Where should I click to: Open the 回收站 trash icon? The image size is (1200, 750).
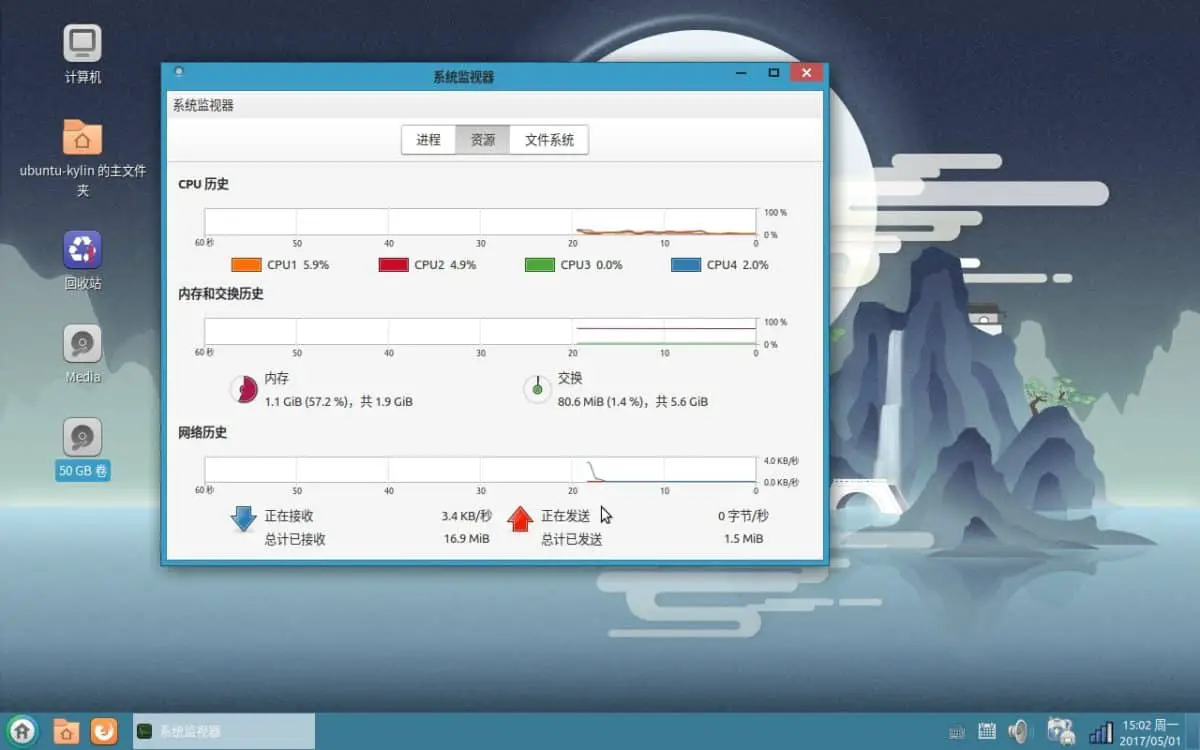pos(83,260)
